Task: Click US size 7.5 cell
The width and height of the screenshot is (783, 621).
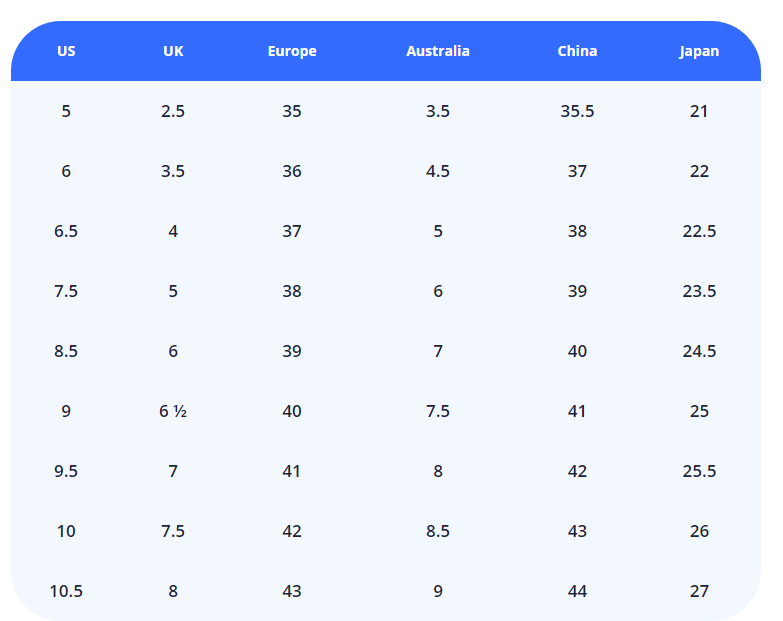Action: pyautogui.click(x=66, y=291)
